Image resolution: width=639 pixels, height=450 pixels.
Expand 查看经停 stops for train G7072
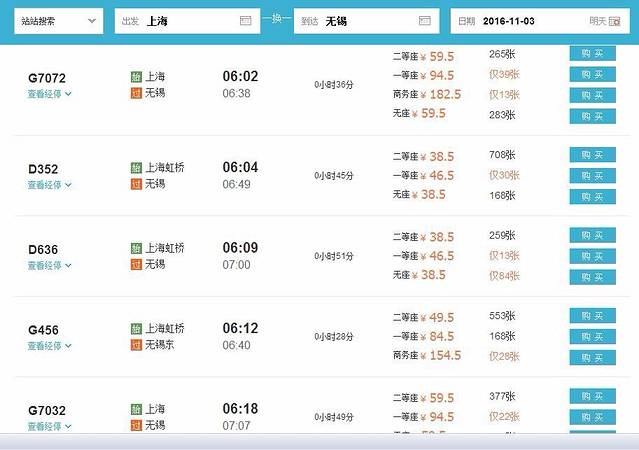pos(49,95)
